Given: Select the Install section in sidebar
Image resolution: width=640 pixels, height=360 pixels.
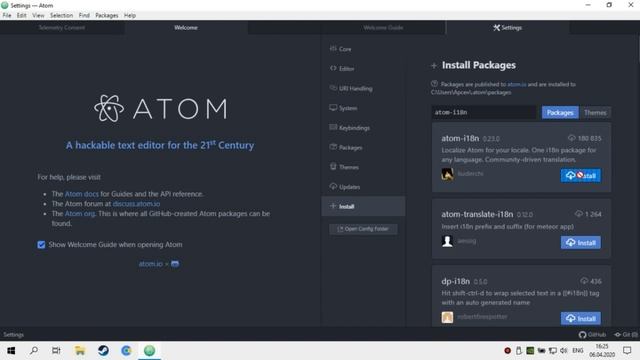Looking at the screenshot, I should (364, 207).
